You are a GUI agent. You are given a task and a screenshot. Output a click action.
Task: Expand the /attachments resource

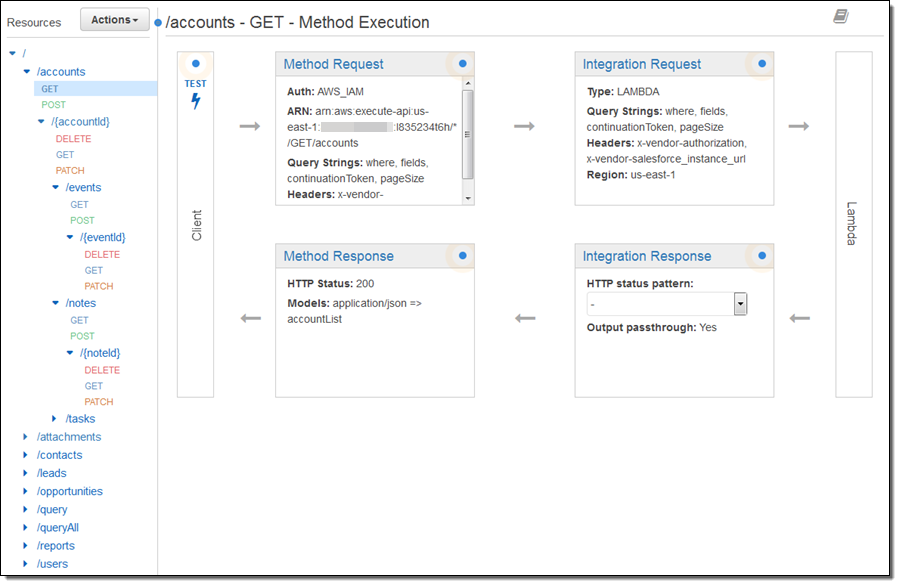pyautogui.click(x=26, y=437)
